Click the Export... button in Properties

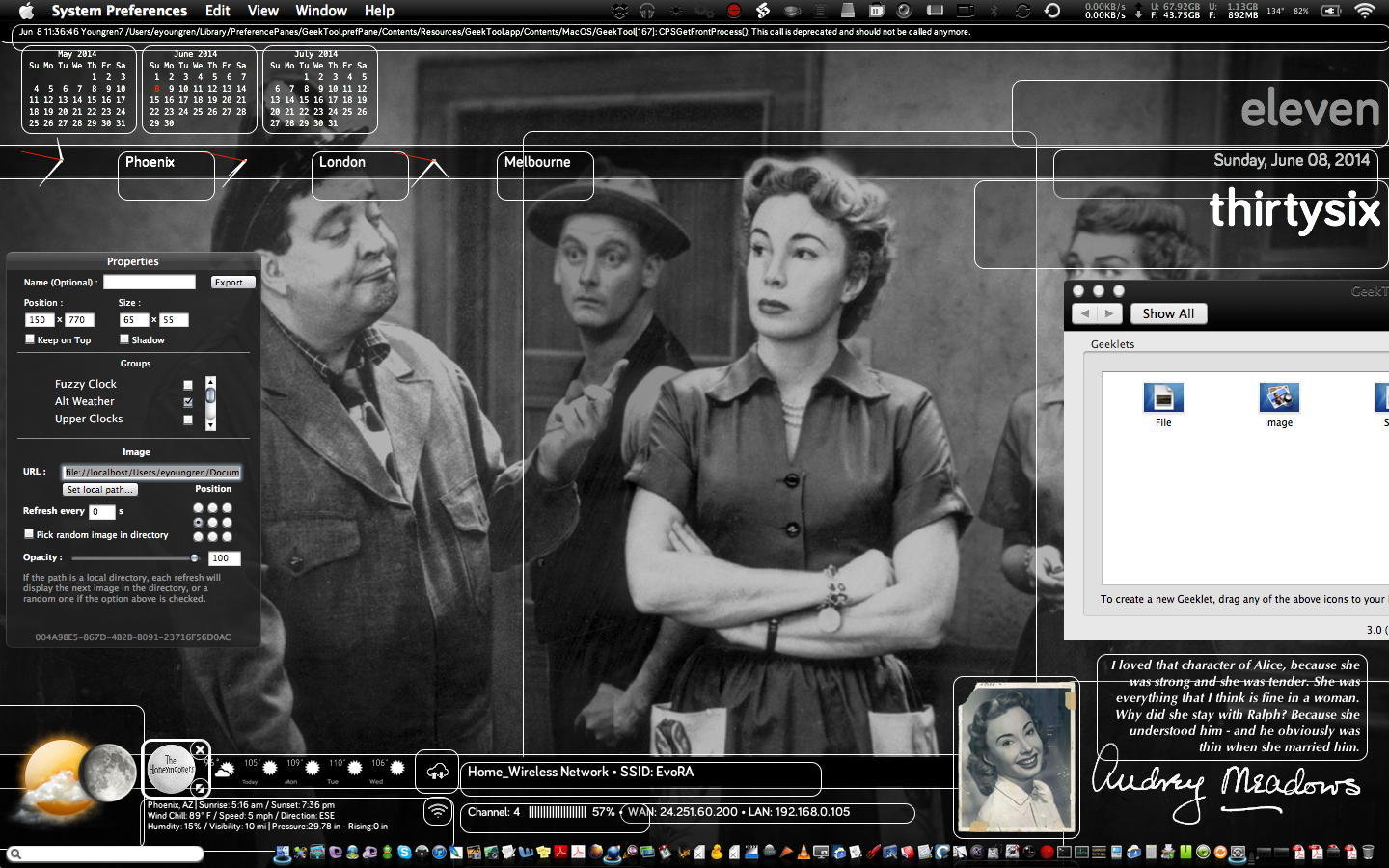(232, 282)
